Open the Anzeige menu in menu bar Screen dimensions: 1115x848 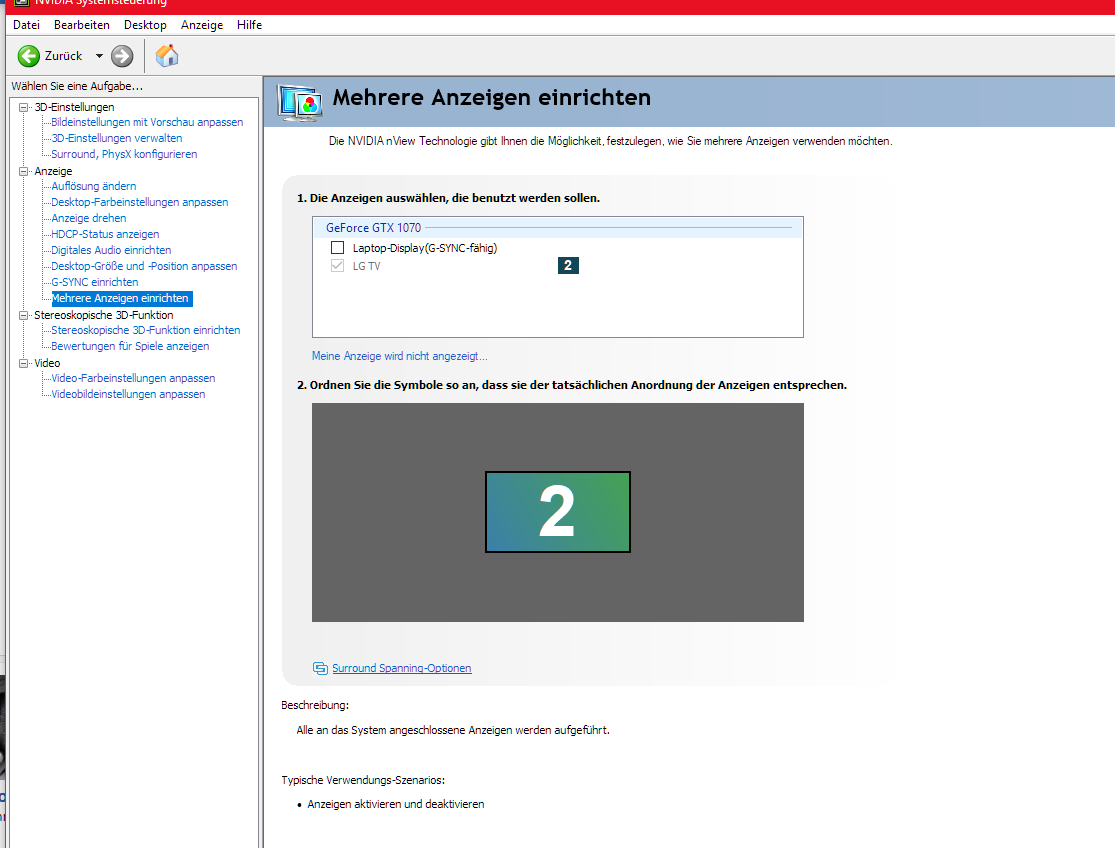coord(202,25)
